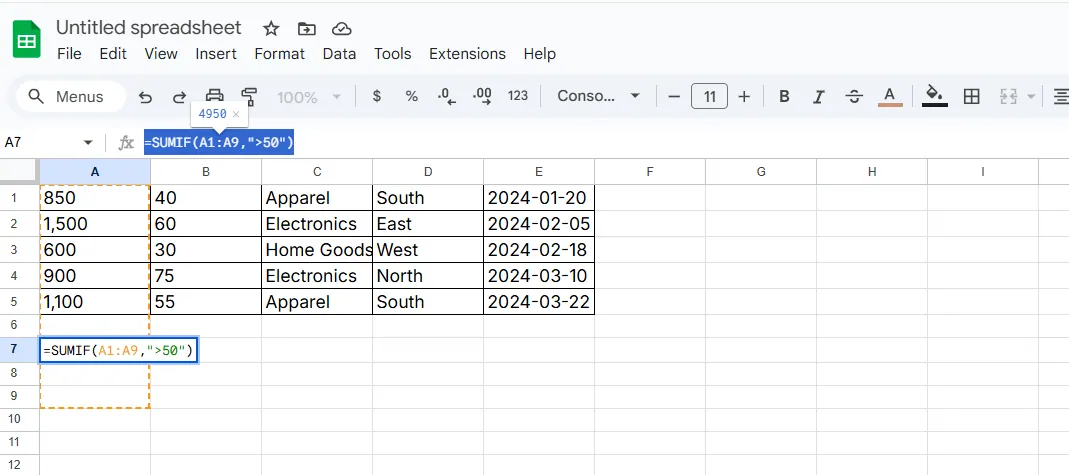Toggle italic formatting
Screen dimensions: 1069x475
tap(819, 97)
